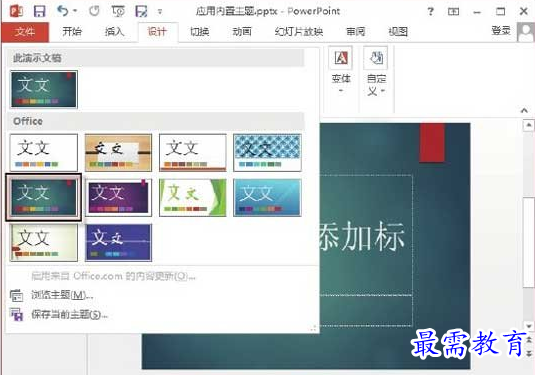Apply the dark teal highlighted theme
Image resolution: width=535 pixels, height=375 pixels.
coord(44,198)
